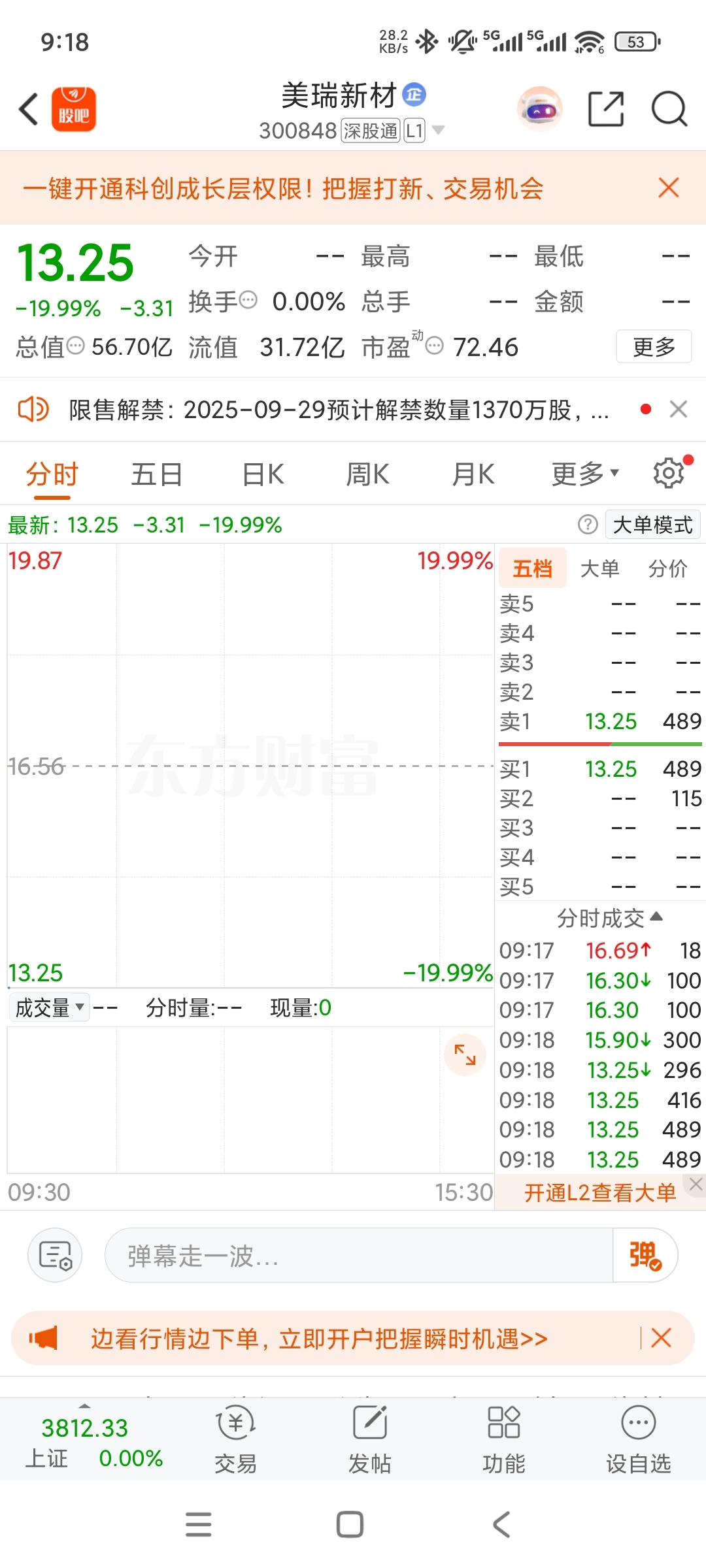The width and height of the screenshot is (706, 1568).
Task: Open the search magnifier icon
Action: (x=669, y=109)
